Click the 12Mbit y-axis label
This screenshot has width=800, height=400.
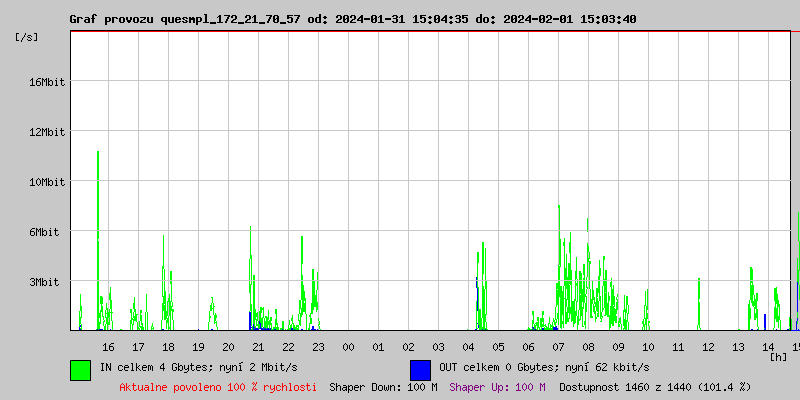[46, 132]
